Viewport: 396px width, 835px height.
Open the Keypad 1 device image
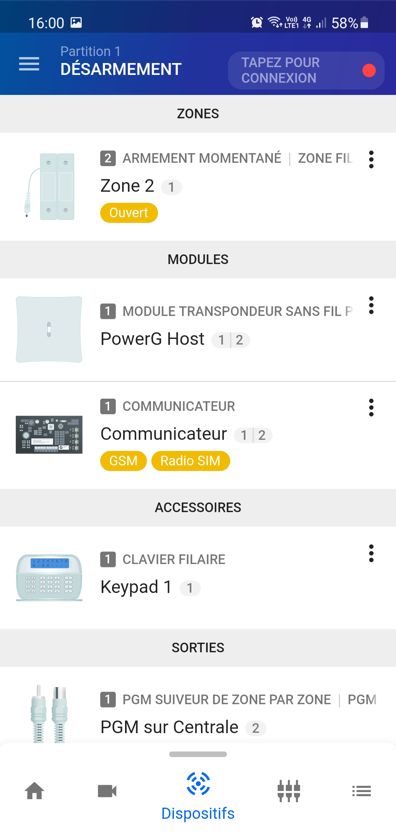[x=49, y=578]
